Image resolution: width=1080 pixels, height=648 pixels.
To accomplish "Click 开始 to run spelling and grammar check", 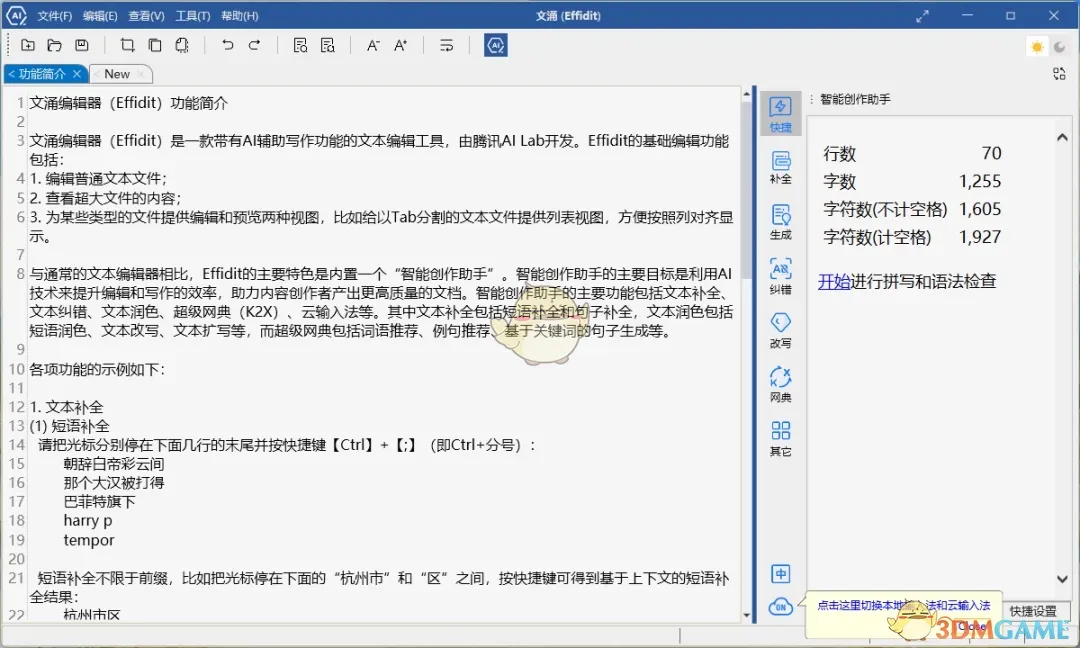I will 834,282.
